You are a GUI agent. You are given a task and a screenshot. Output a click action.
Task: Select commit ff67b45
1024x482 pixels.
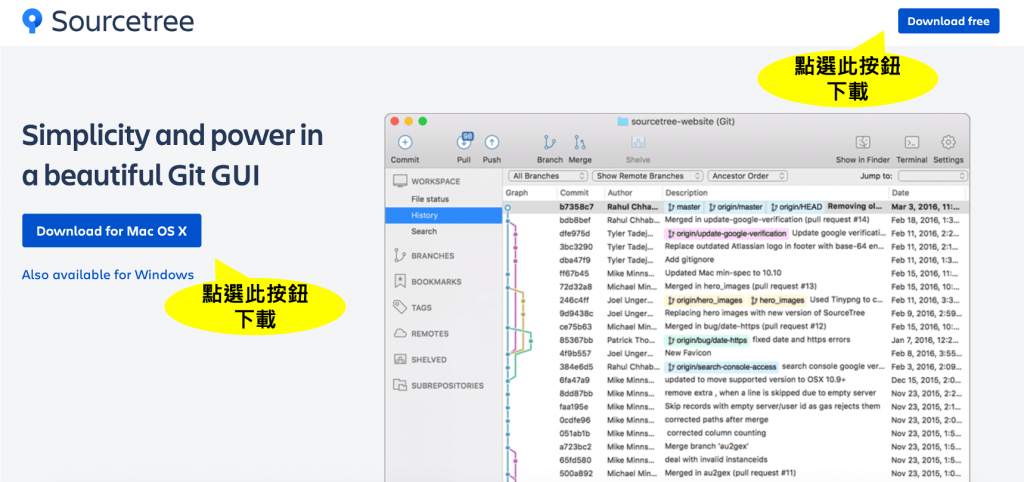tap(736, 274)
